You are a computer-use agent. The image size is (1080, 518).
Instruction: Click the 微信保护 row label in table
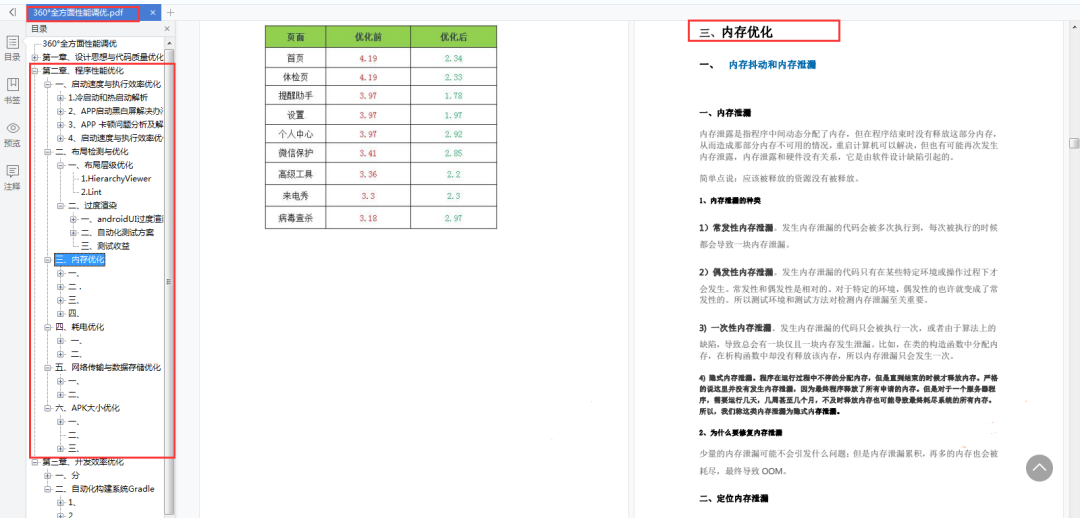tap(295, 153)
